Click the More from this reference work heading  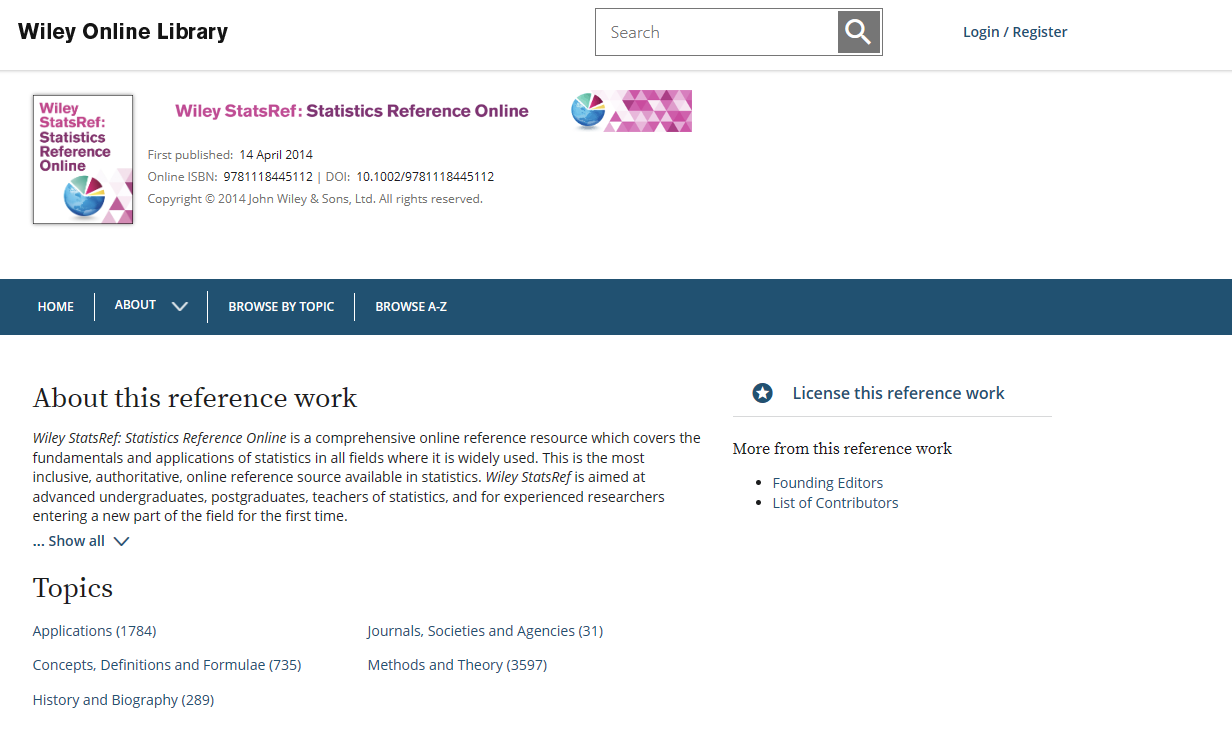tap(842, 449)
